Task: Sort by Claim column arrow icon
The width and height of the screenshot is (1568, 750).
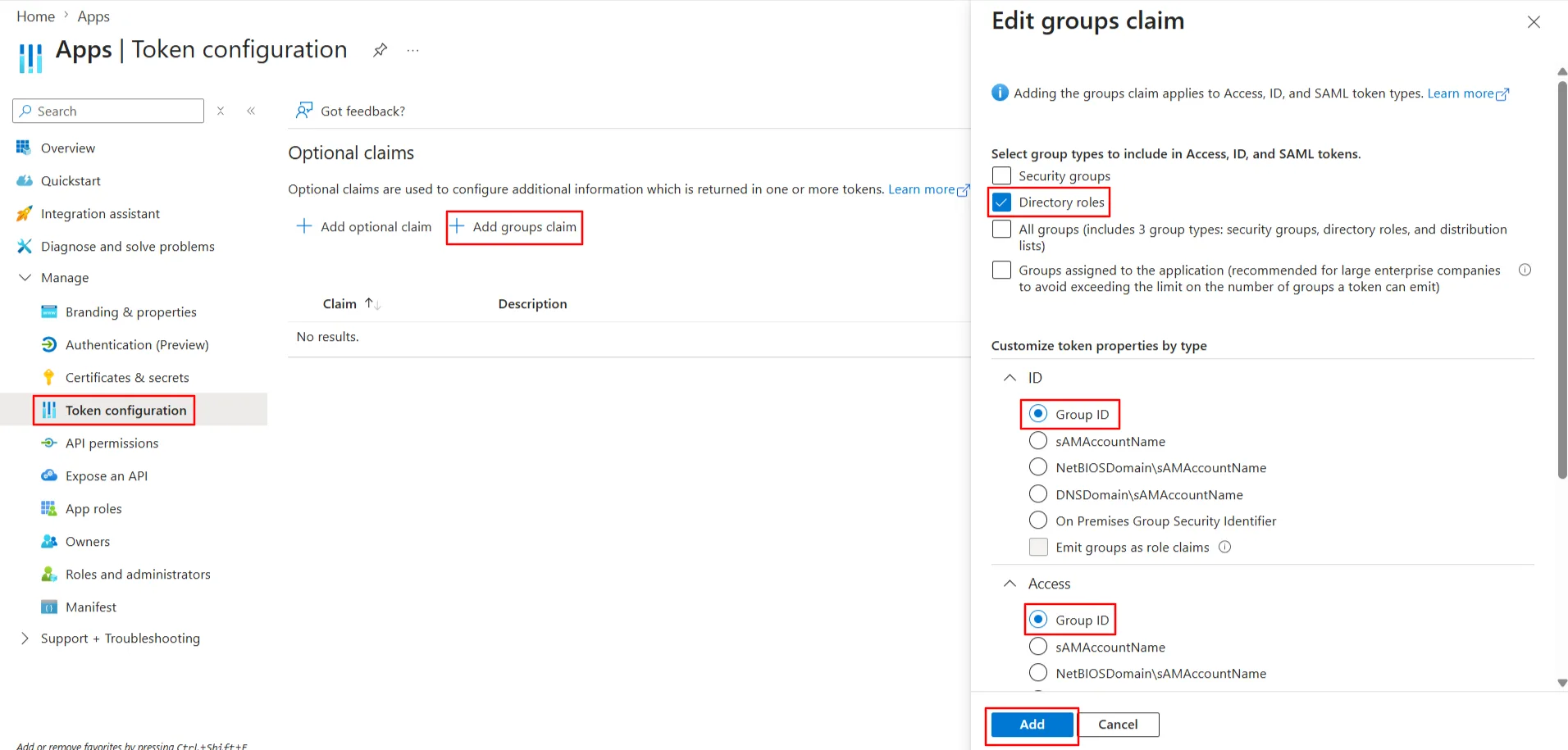Action: pyautogui.click(x=373, y=304)
